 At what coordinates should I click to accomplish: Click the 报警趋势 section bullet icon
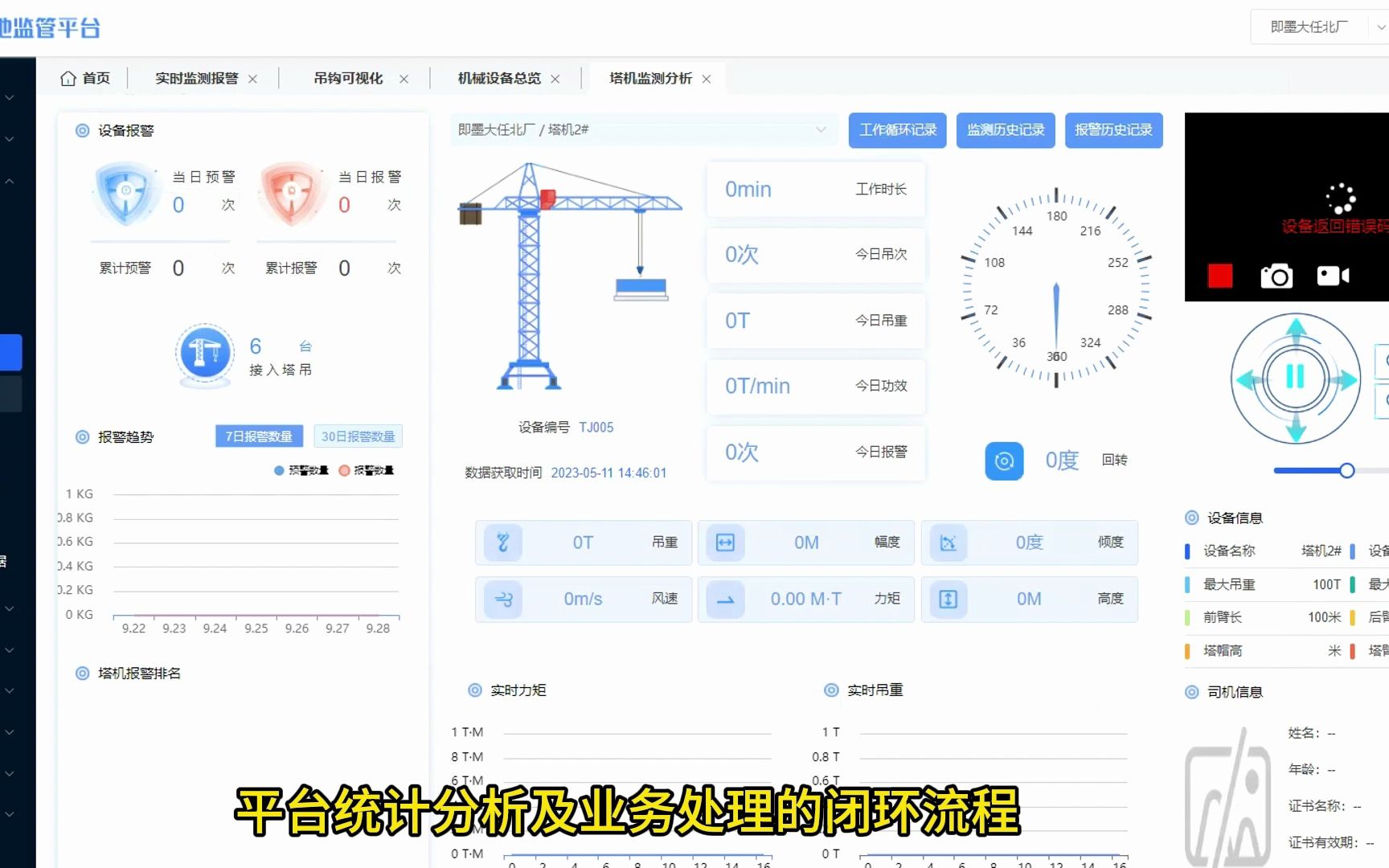pos(82,436)
